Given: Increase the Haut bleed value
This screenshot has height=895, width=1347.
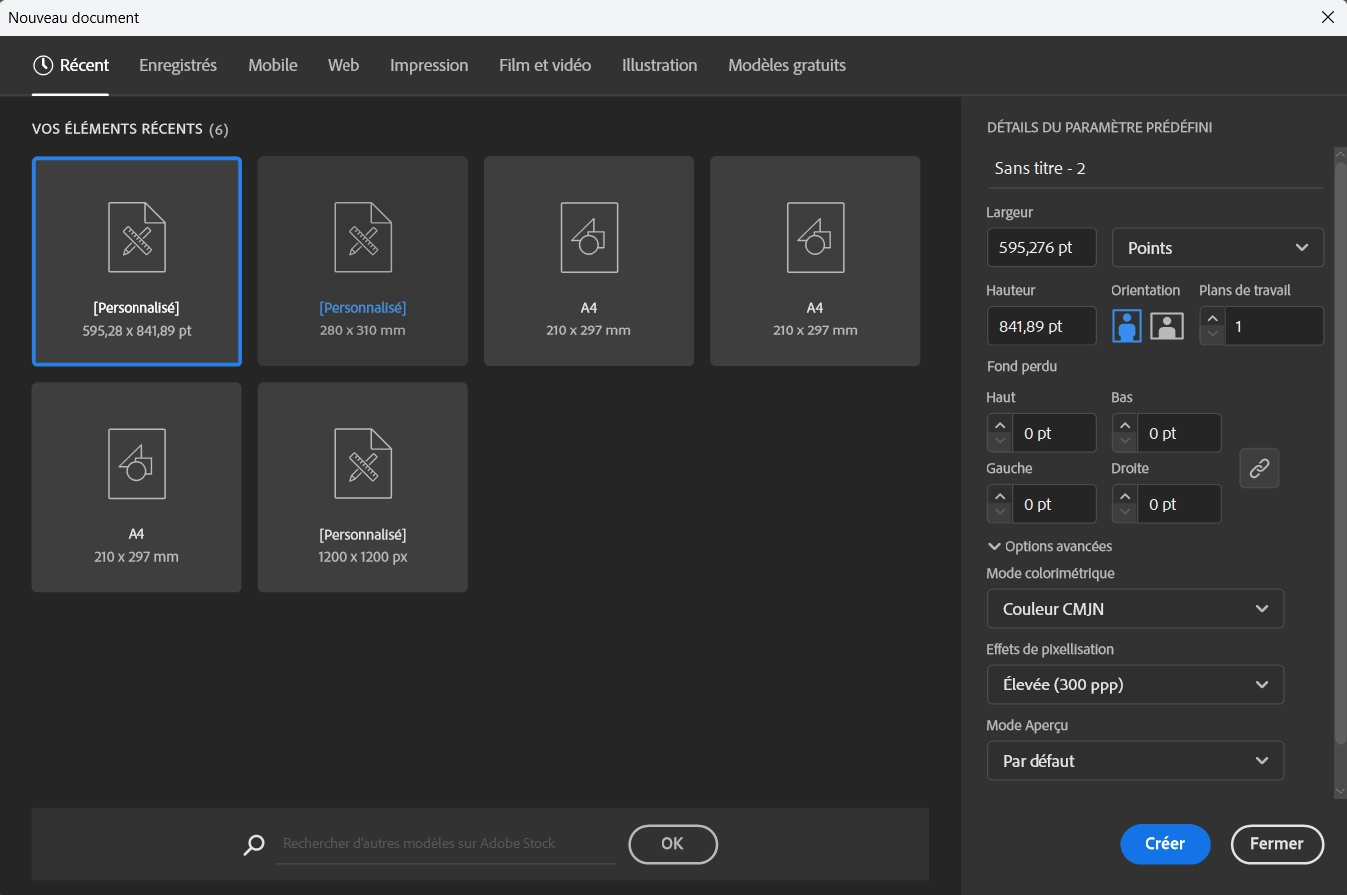Looking at the screenshot, I should tap(999, 425).
